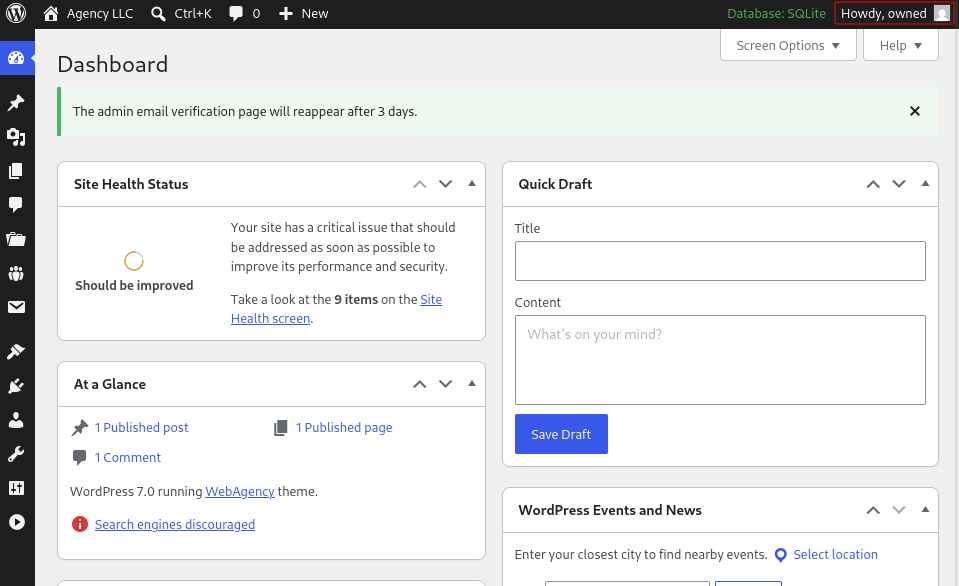Click into the Quick Draft Title field

[x=720, y=261]
